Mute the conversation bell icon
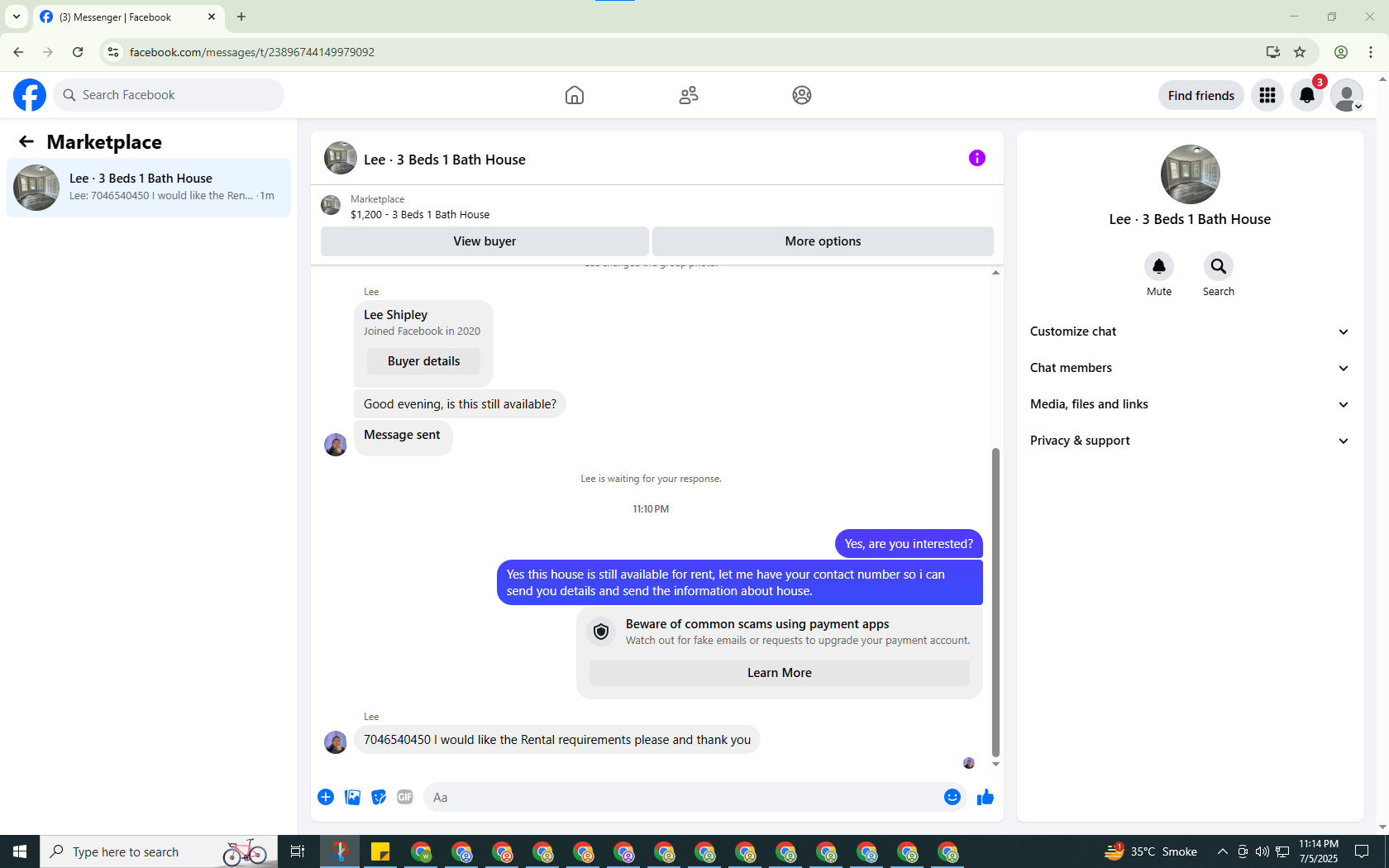The image size is (1389, 868). pyautogui.click(x=1159, y=266)
